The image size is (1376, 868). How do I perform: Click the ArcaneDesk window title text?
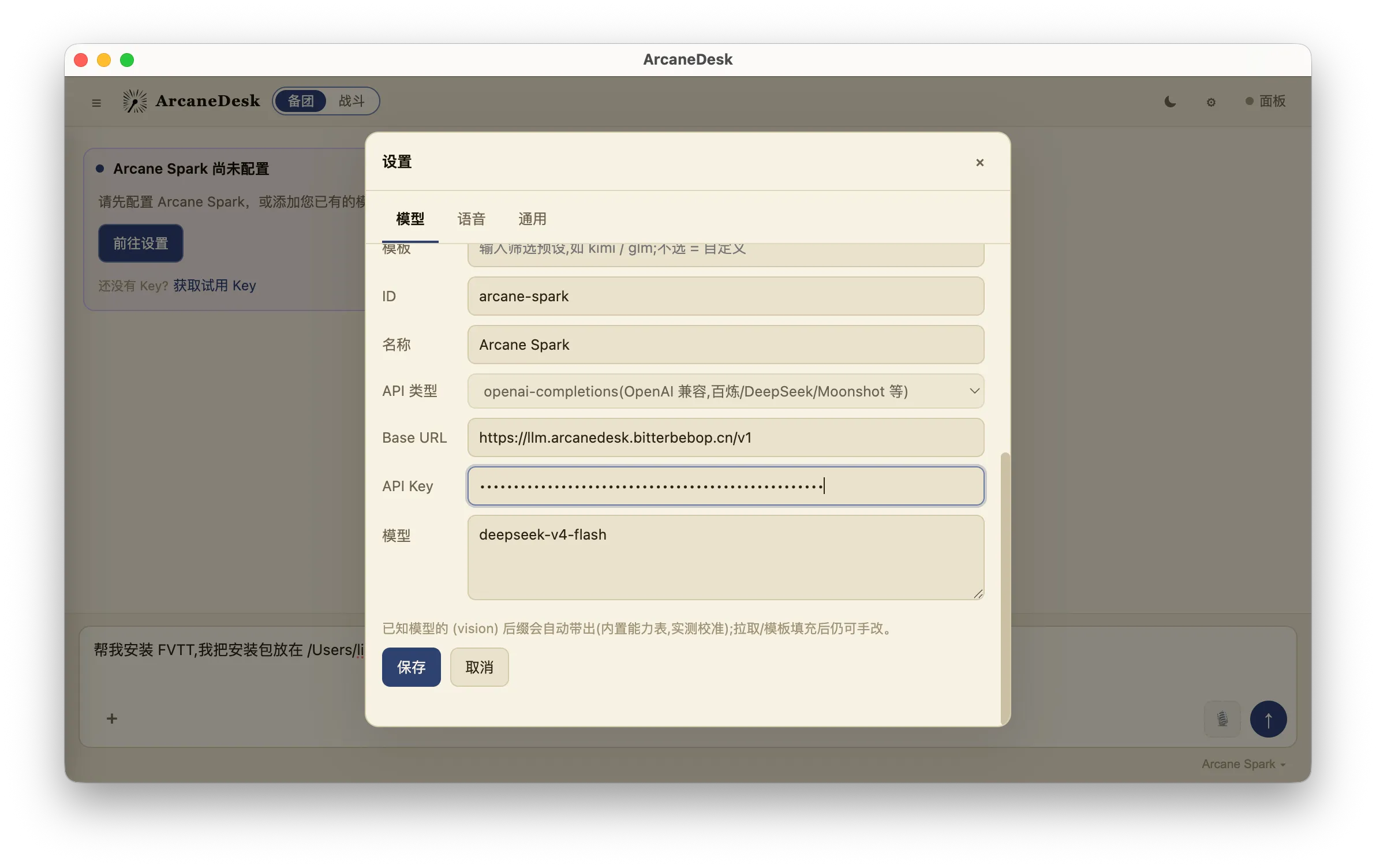[x=687, y=59]
